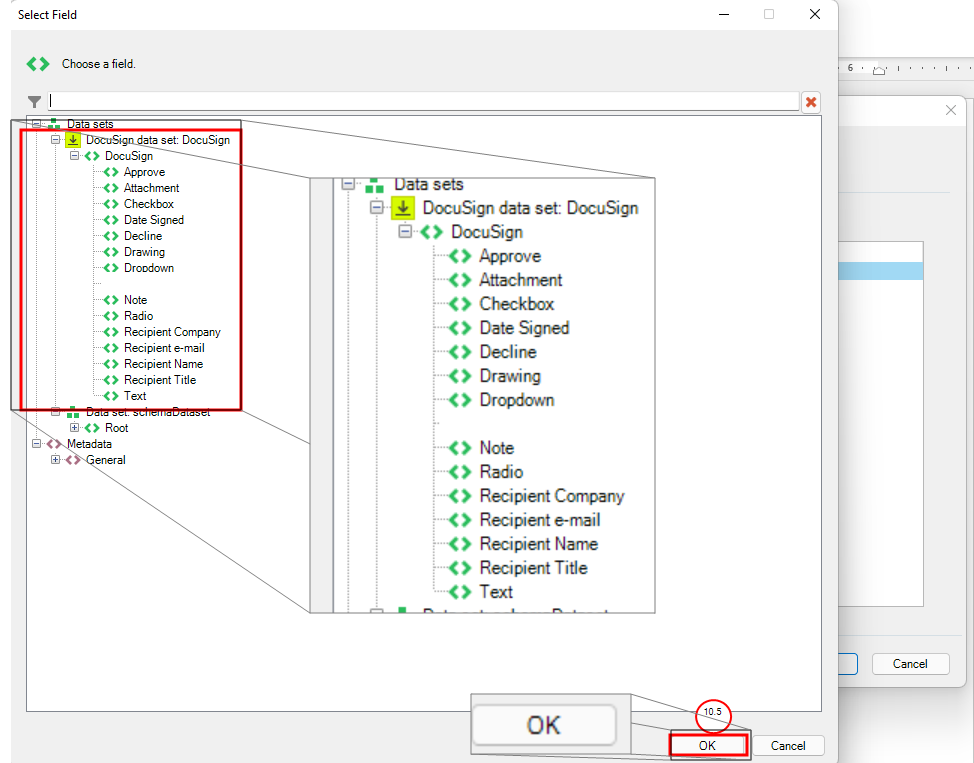The width and height of the screenshot is (974, 763).
Task: Click the Decline field icon in left tree
Action: coord(111,236)
